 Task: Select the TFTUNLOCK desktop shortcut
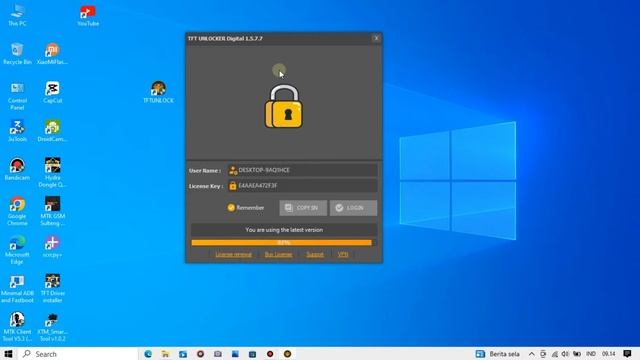[158, 92]
